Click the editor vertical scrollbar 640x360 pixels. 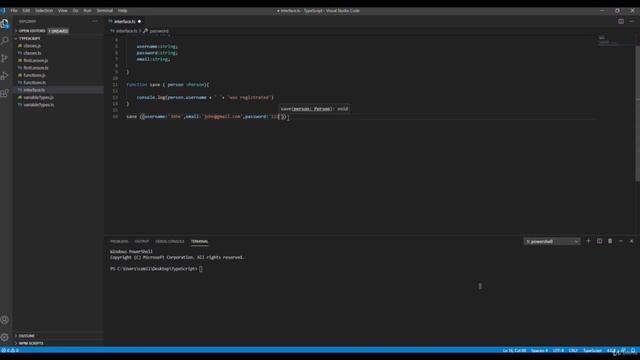(638, 114)
